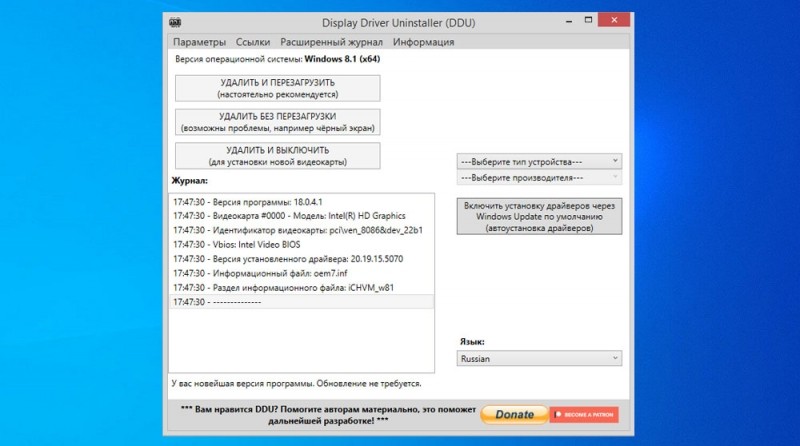Maximize the DDU window
The width and height of the screenshot is (800, 446).
pos(588,20)
